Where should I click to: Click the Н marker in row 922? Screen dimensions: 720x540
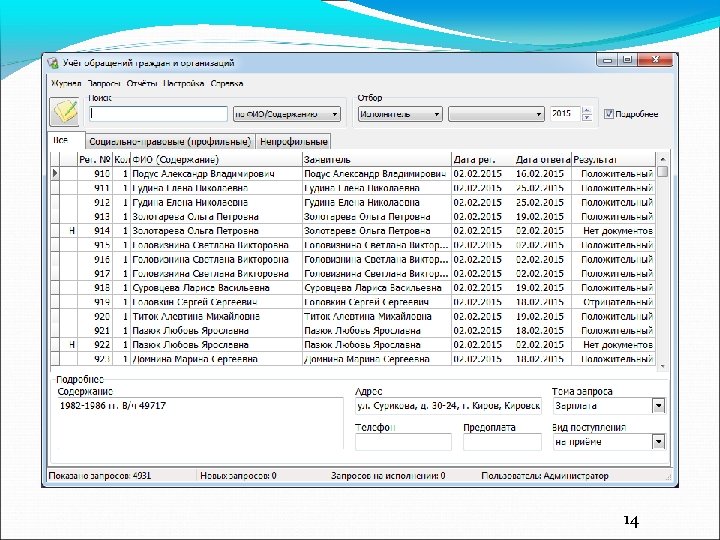pyautogui.click(x=72, y=344)
